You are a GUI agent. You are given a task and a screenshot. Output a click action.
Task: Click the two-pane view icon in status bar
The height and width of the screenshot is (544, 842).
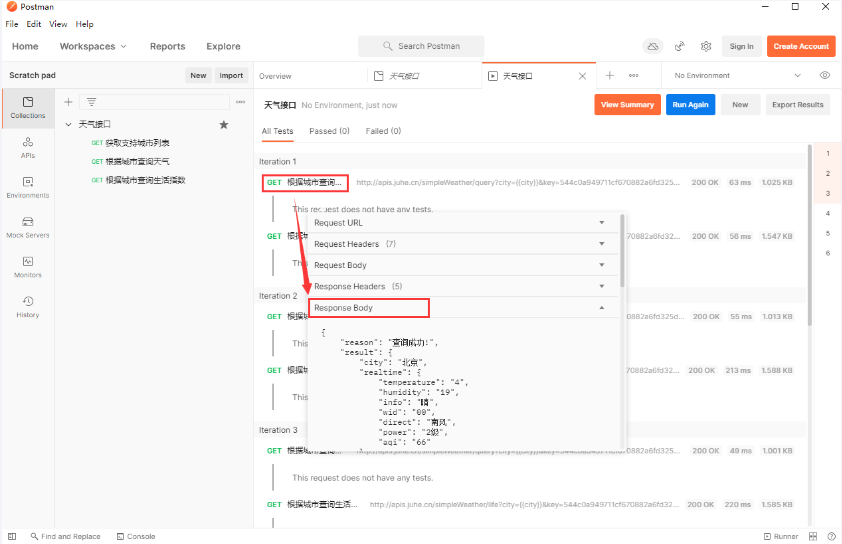[x=813, y=536]
